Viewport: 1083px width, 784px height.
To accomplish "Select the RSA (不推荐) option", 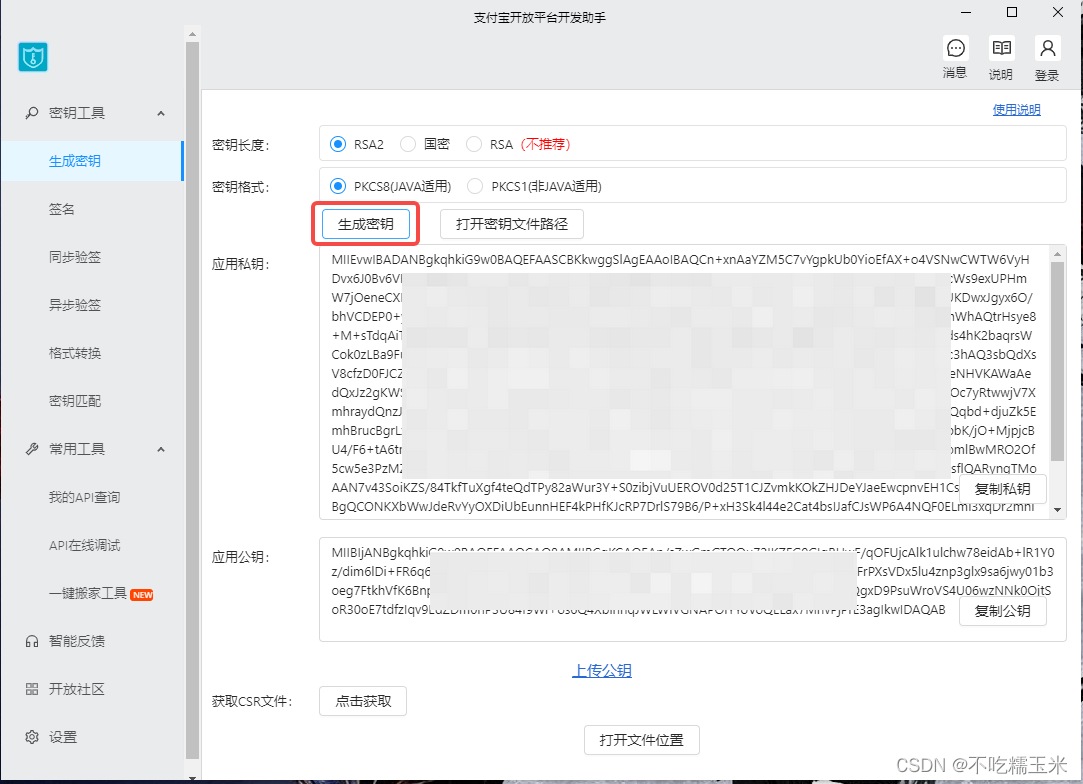I will click(474, 144).
